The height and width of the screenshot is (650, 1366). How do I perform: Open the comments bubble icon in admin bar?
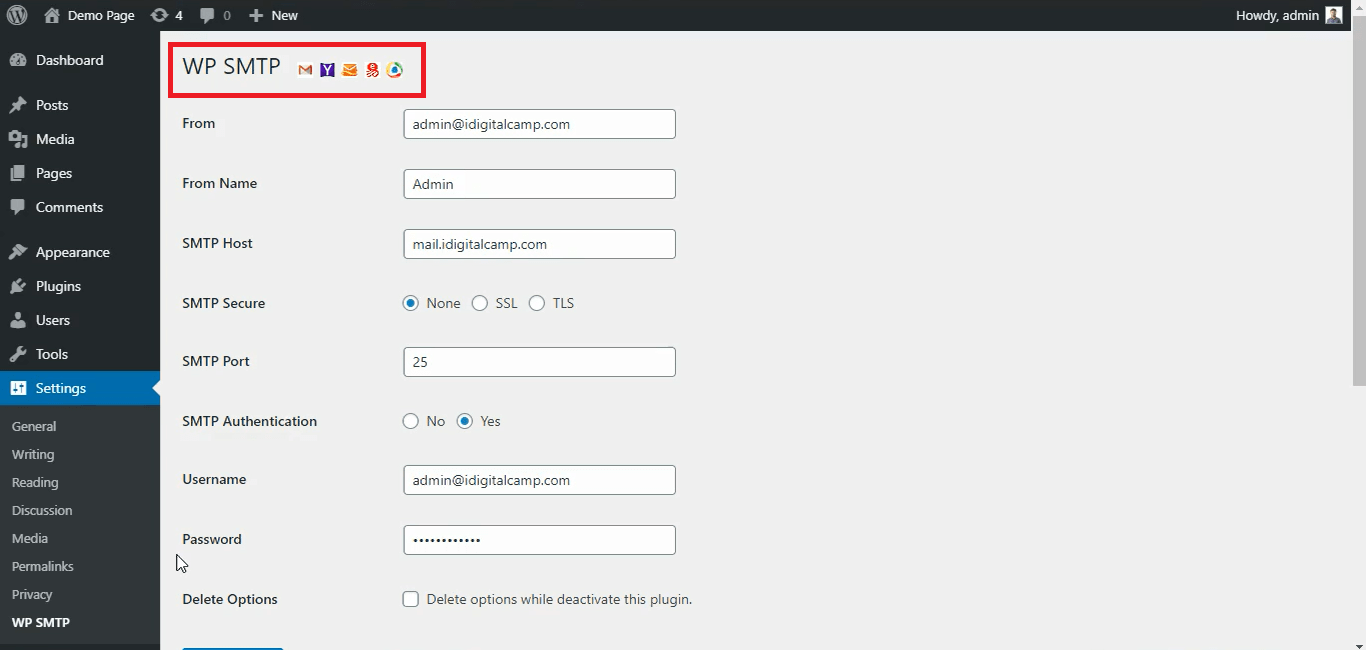(x=207, y=15)
